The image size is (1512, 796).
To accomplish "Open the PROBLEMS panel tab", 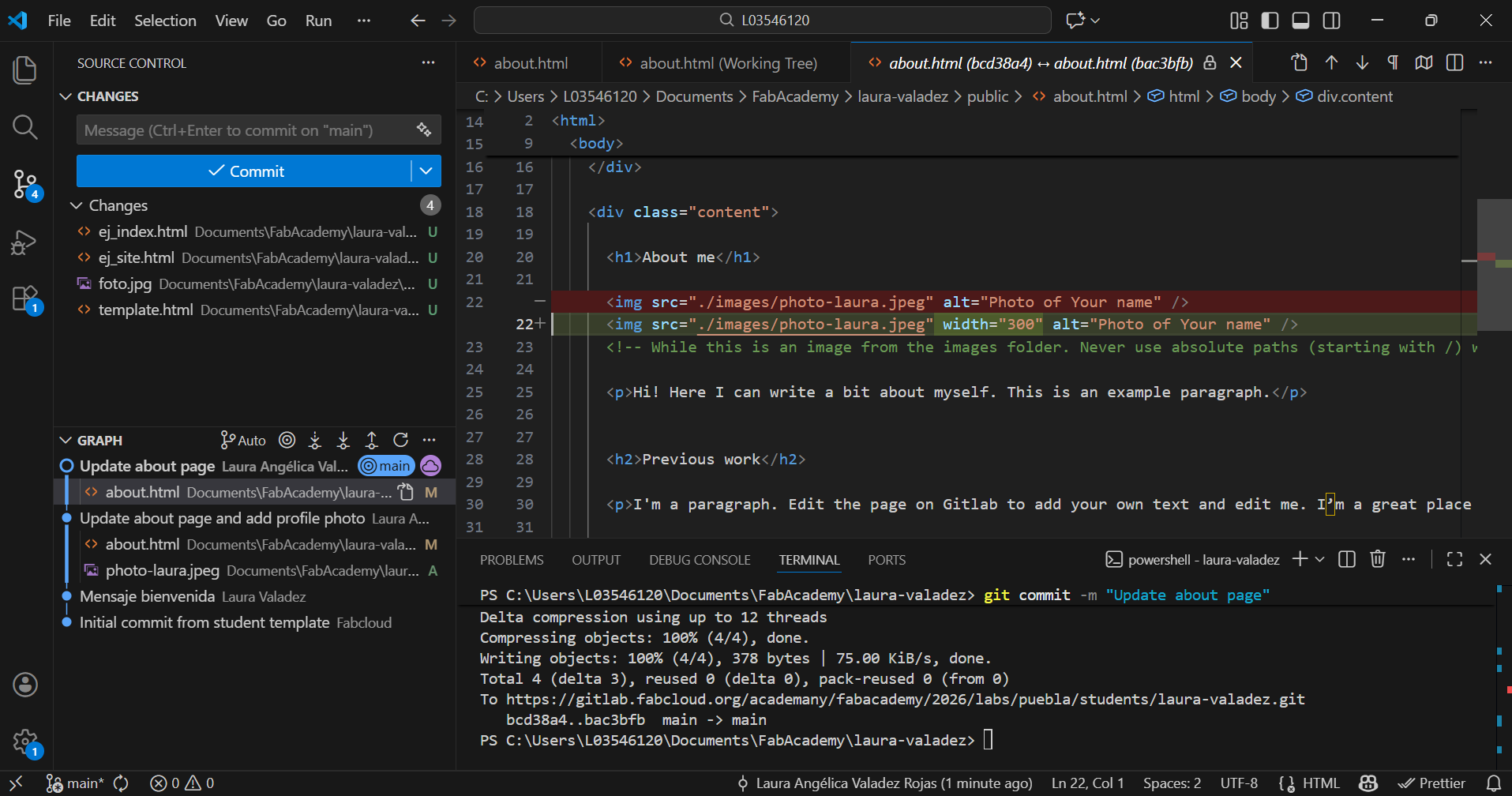I will 512,560.
